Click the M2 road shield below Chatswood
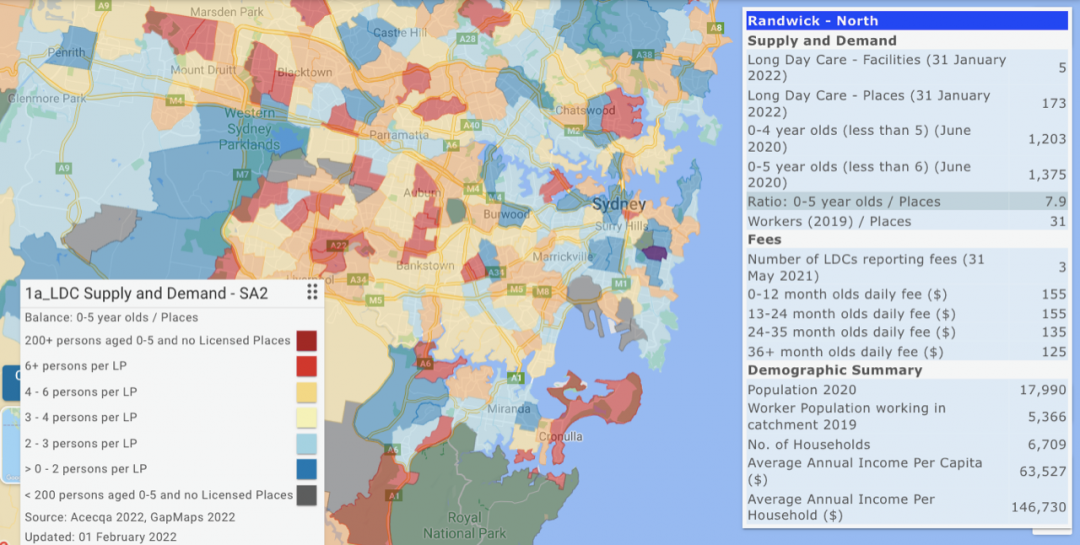This screenshot has width=1080, height=545. pyautogui.click(x=572, y=130)
